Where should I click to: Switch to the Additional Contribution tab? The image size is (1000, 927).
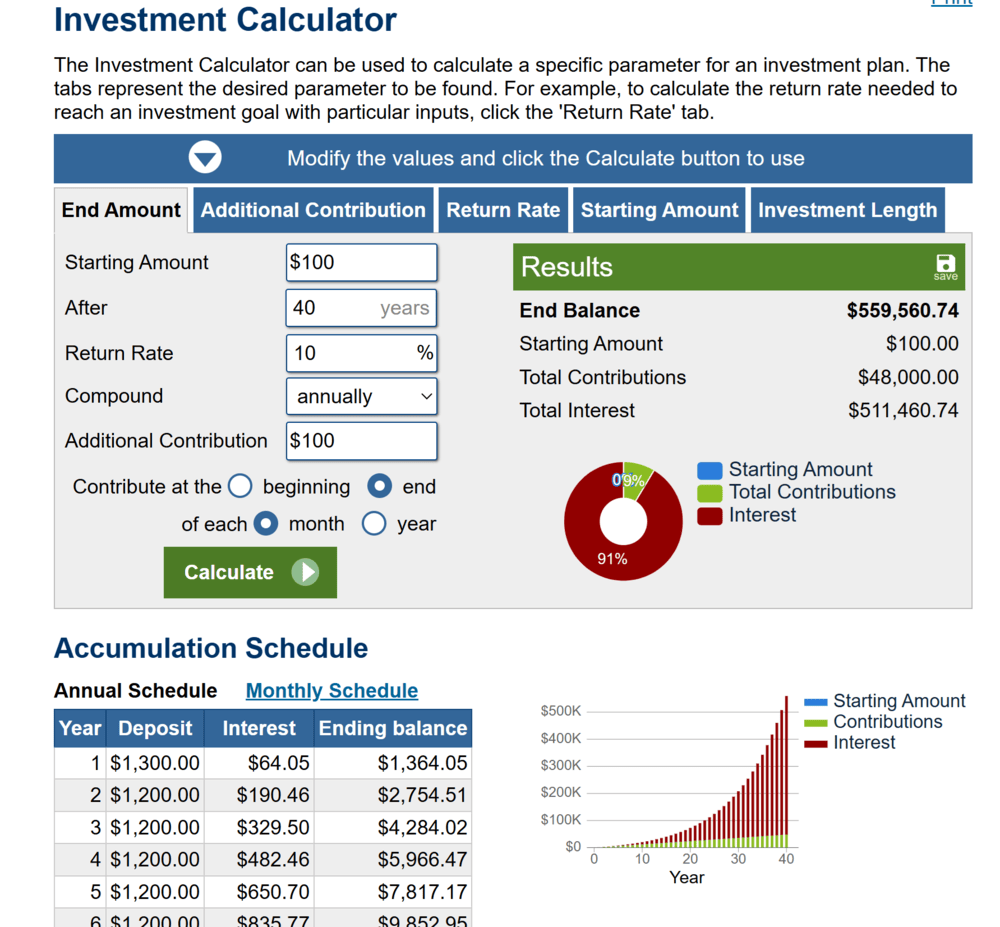coord(313,211)
